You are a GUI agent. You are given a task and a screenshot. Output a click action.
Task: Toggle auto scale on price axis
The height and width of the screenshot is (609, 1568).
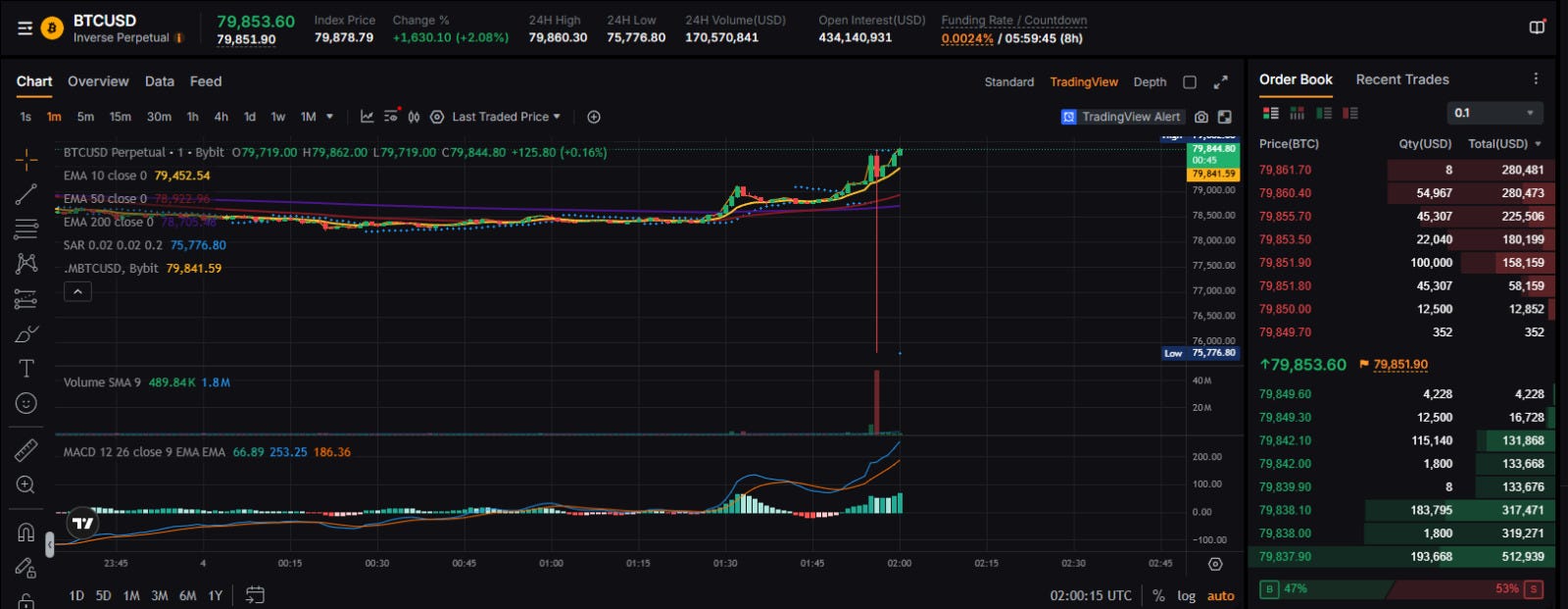pos(1221,595)
